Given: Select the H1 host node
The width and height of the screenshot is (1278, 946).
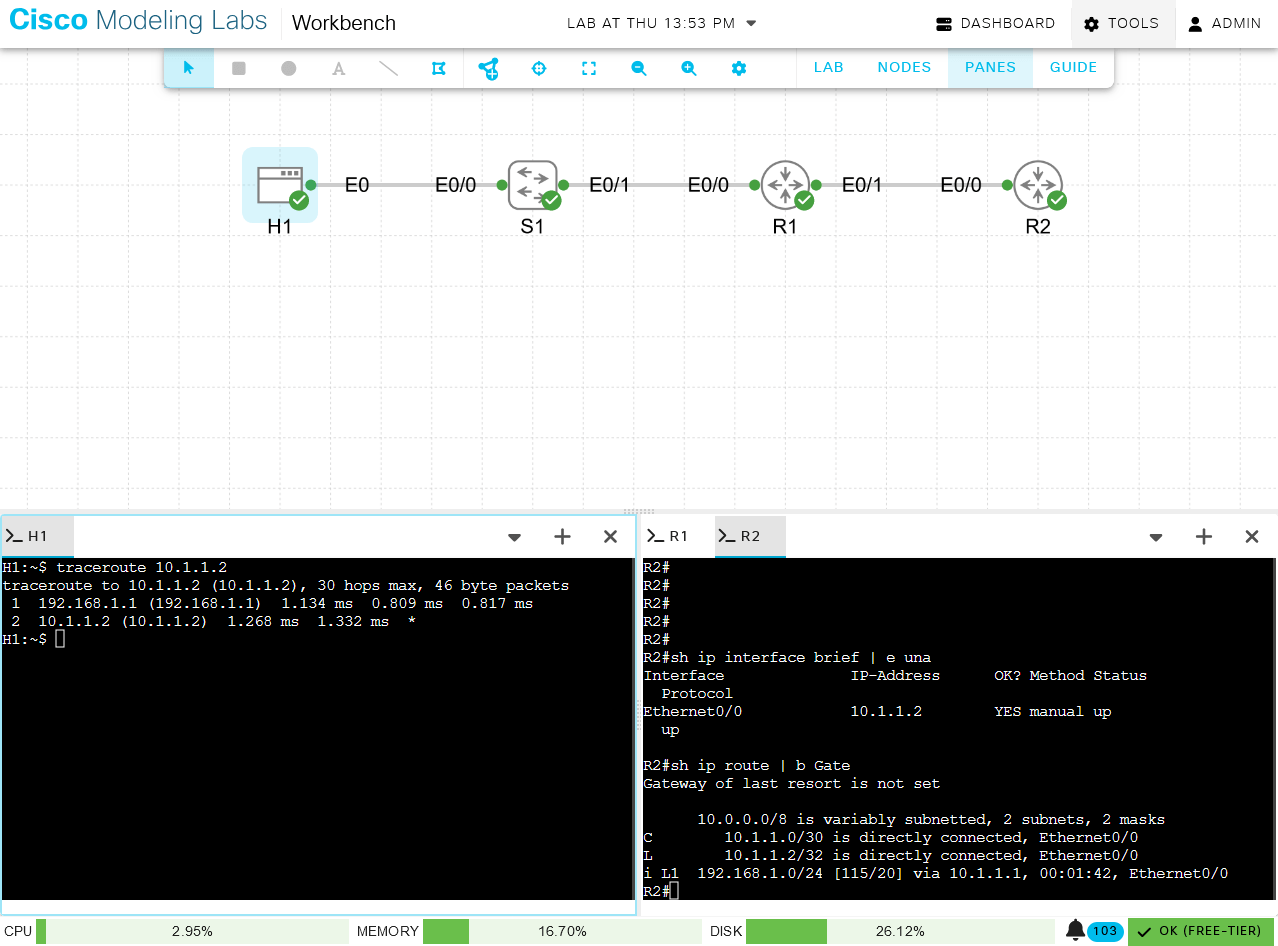Looking at the screenshot, I should [280, 185].
